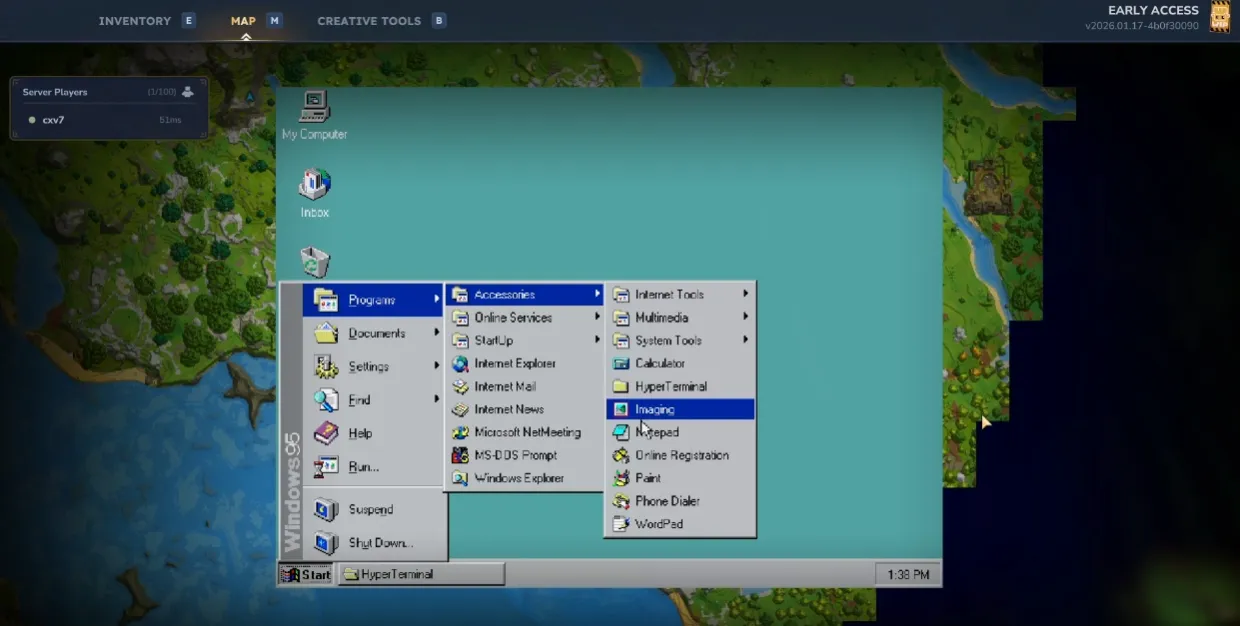Launch WordPad from the Accessories list
Screen dimensions: 1240x626
658,524
